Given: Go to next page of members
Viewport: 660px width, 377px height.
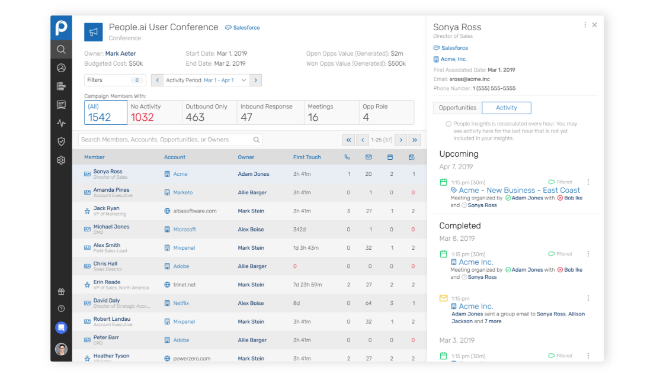Looking at the screenshot, I should pyautogui.click(x=401, y=140).
